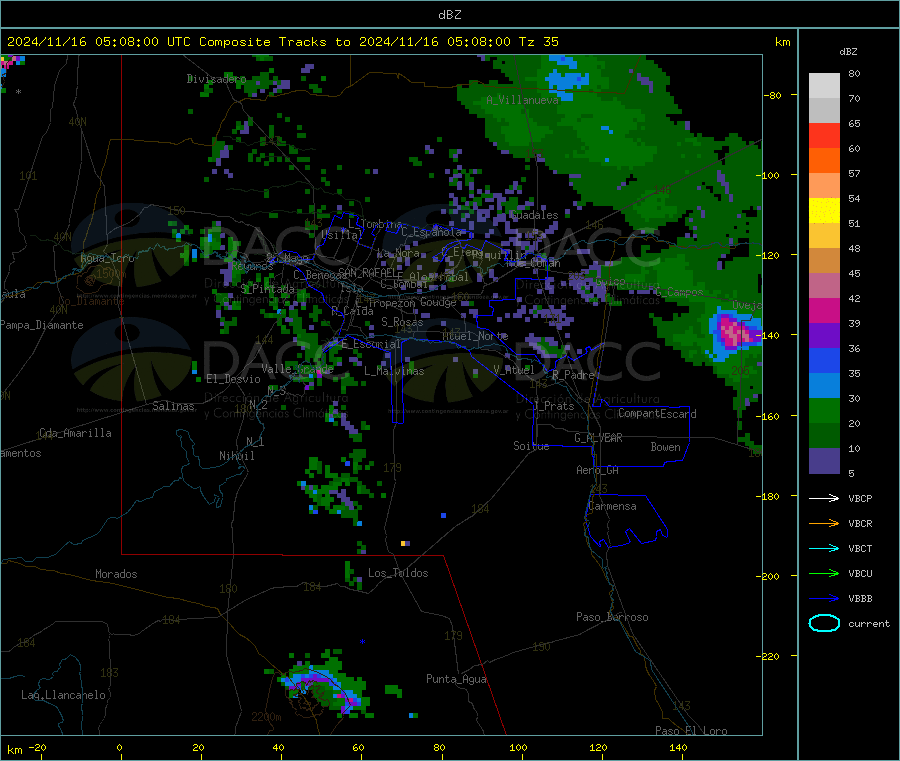This screenshot has height=761, width=900.
Task: Click the 'Guadales' map label
Action: 534,215
